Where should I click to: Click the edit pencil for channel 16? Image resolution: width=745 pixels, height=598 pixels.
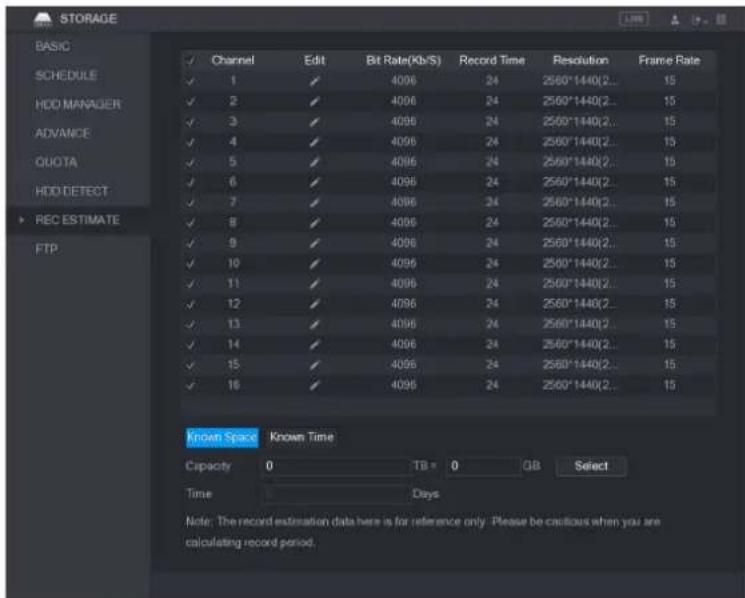314,386
